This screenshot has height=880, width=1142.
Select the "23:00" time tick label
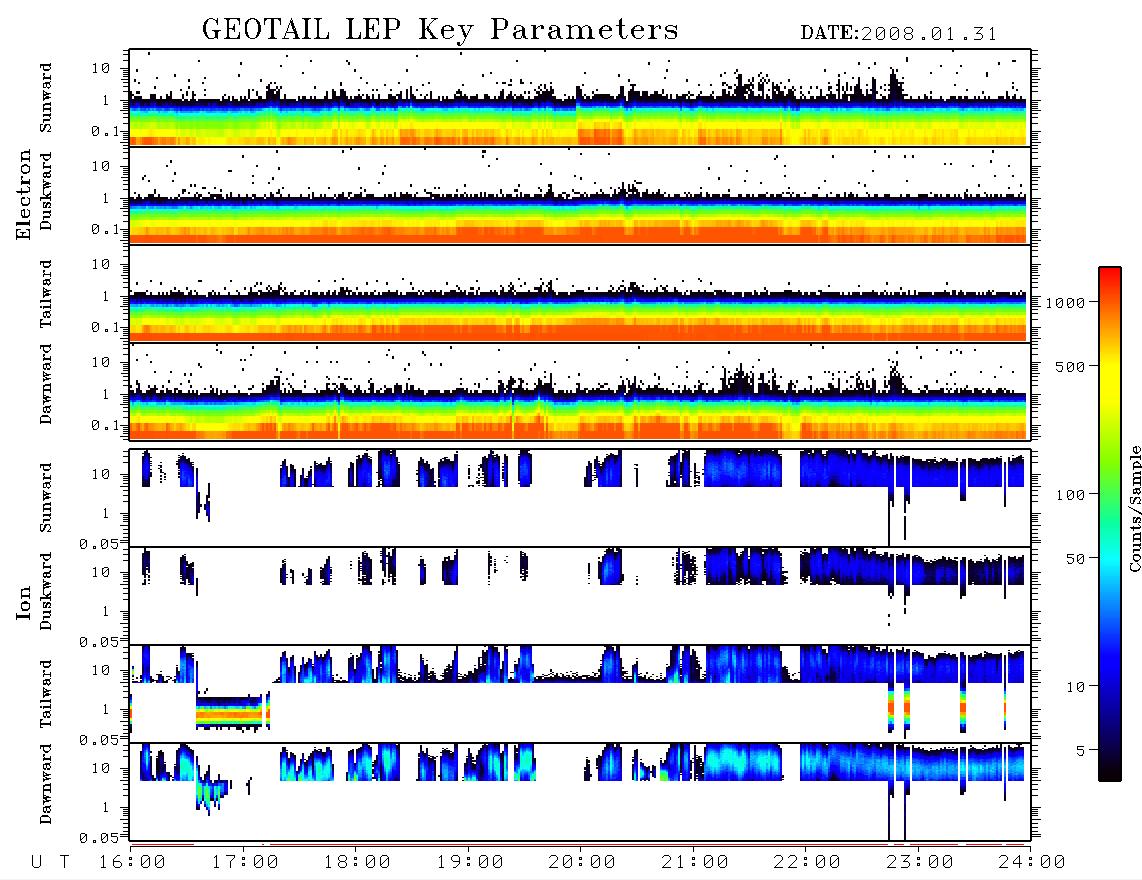click(x=920, y=863)
